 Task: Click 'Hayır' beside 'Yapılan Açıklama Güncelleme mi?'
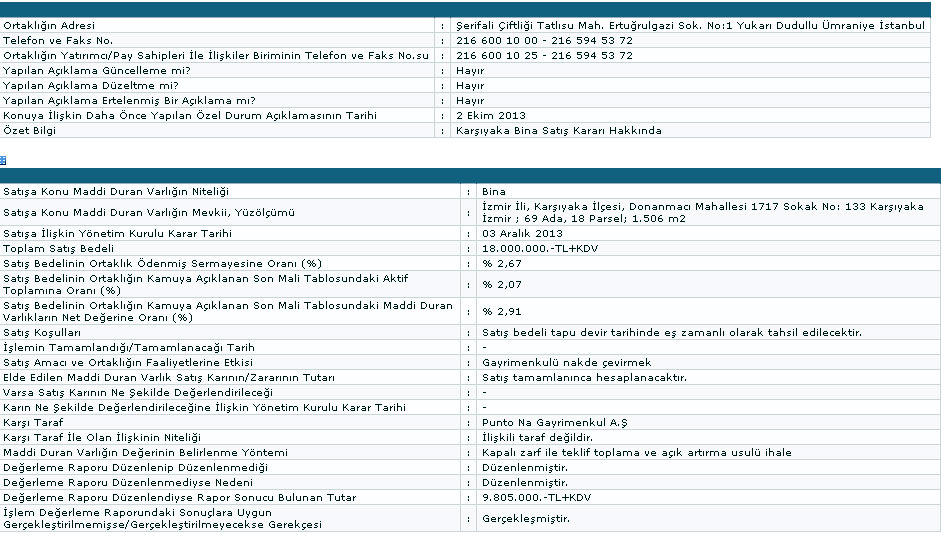click(x=469, y=71)
